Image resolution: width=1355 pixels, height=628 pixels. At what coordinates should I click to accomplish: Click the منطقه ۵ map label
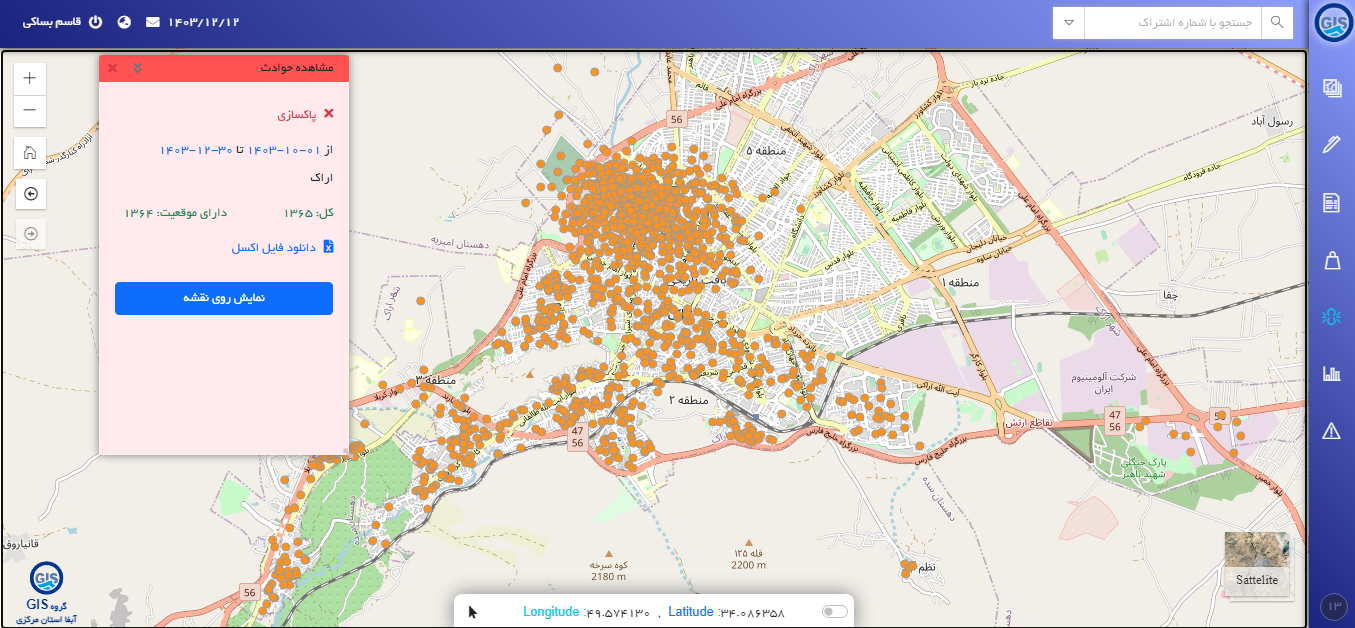click(767, 150)
